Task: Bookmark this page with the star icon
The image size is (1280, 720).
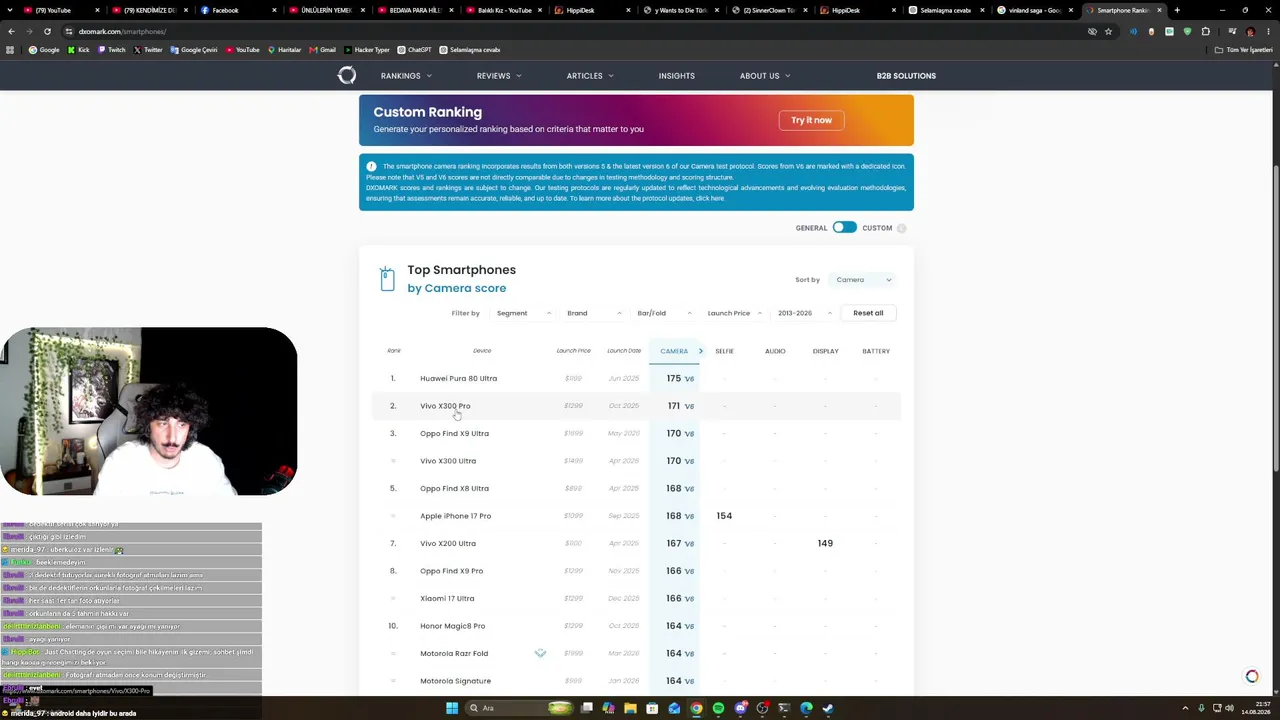Action: point(1108,31)
